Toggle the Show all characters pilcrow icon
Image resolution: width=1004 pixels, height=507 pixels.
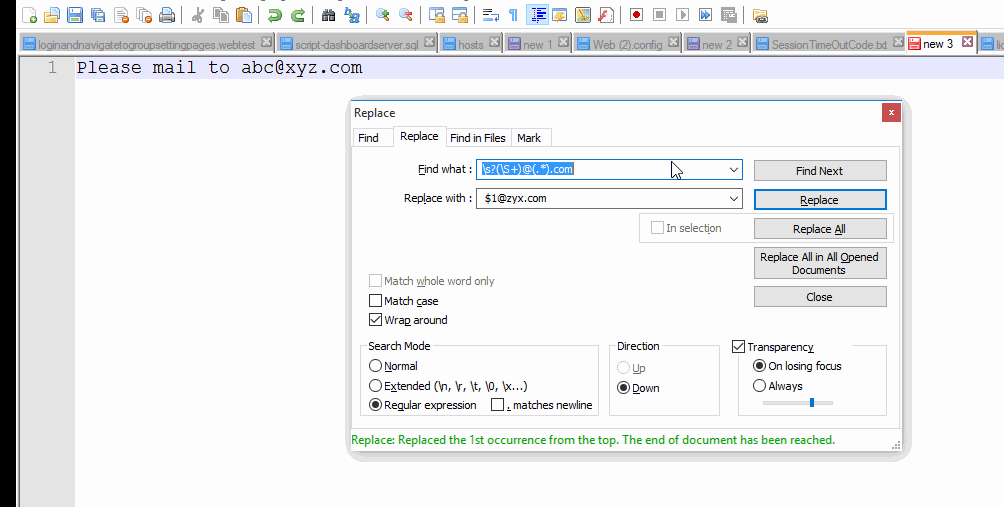point(514,15)
